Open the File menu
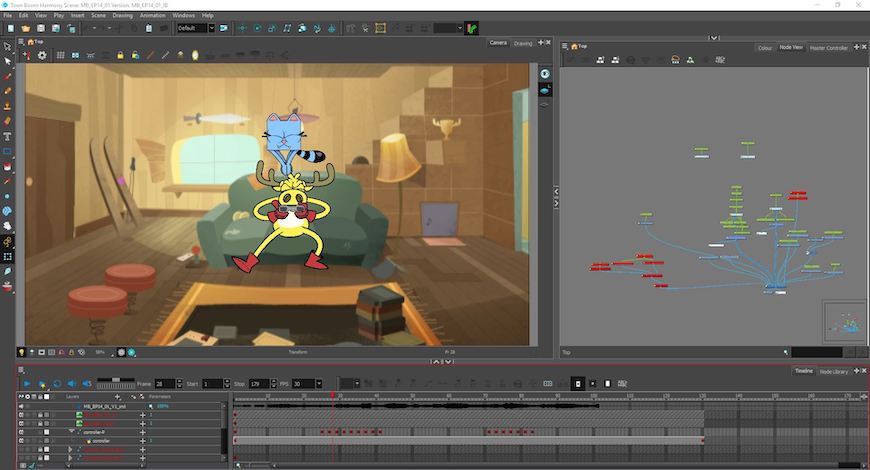The image size is (870, 470). tap(8, 16)
